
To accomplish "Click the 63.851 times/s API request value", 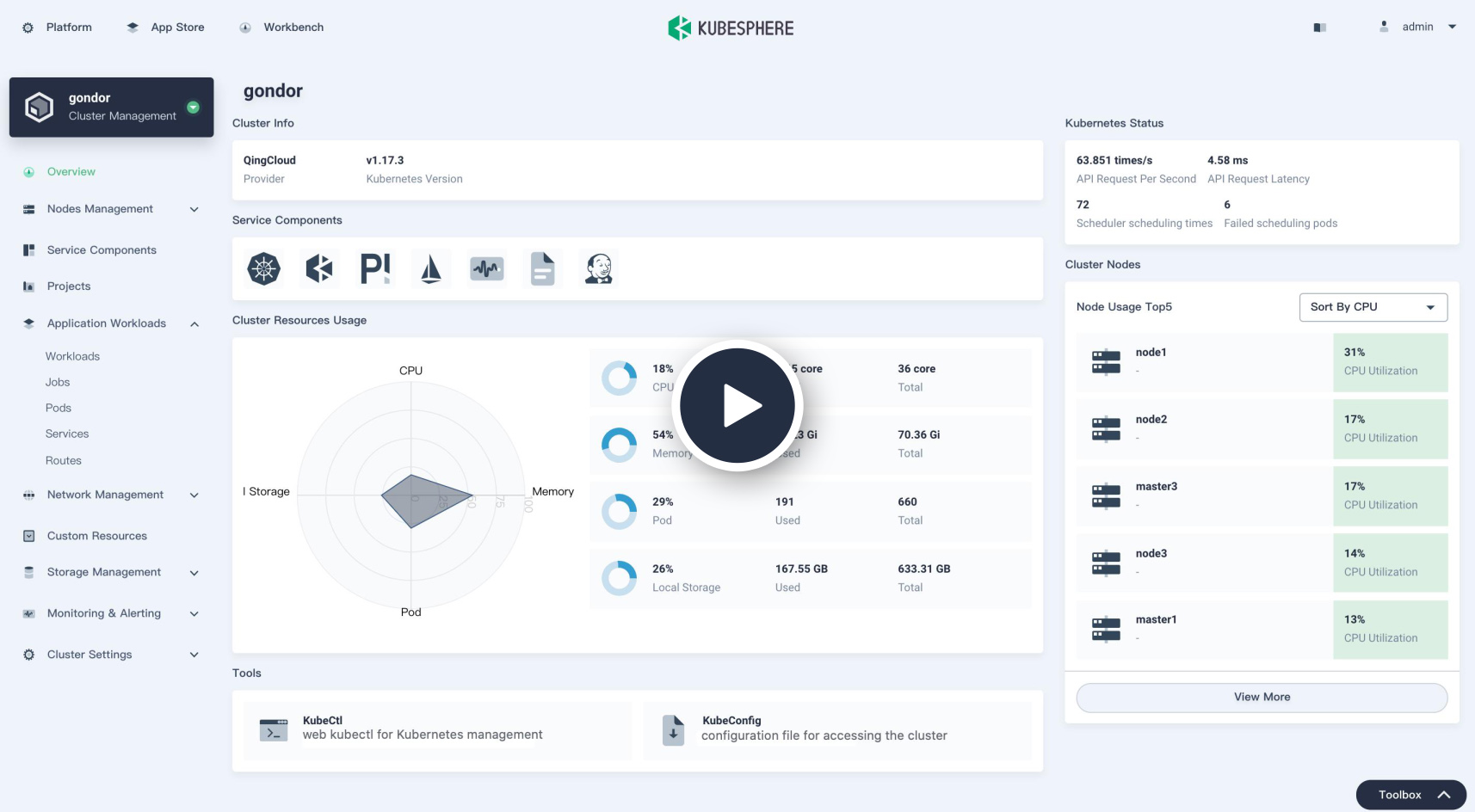I will (1114, 161).
